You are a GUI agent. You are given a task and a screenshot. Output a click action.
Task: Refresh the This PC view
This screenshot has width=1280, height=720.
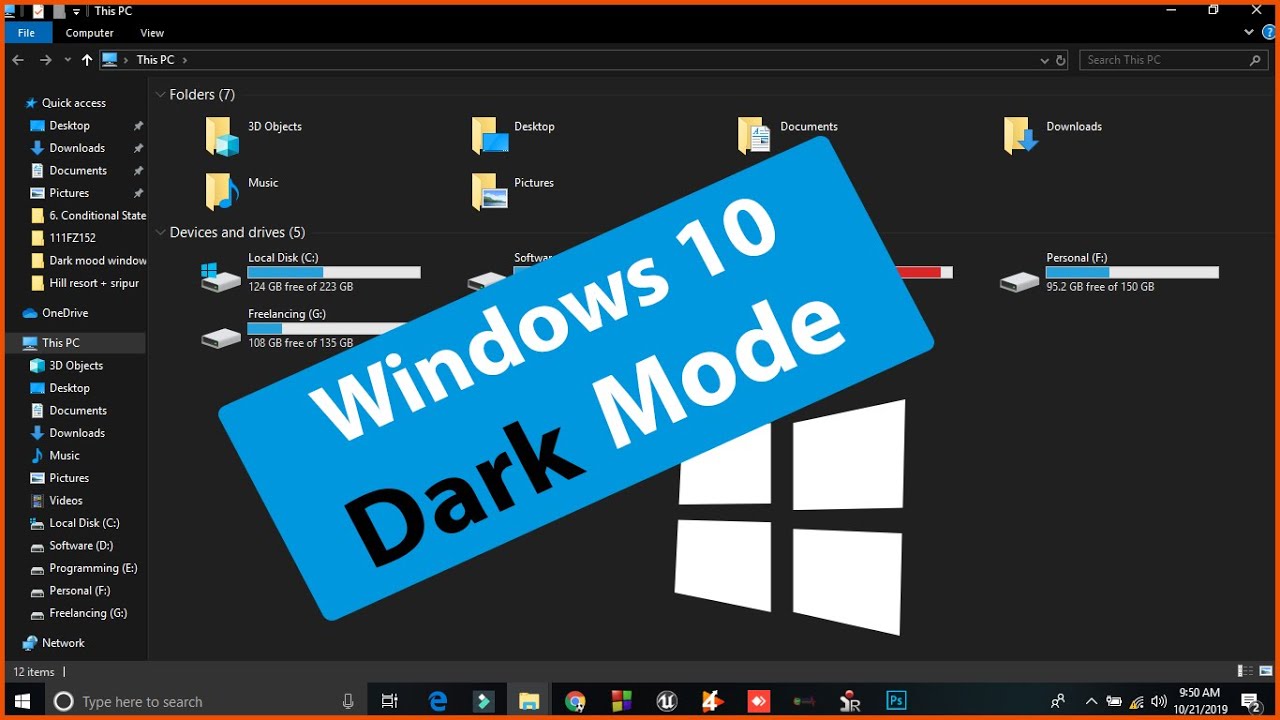point(1061,60)
